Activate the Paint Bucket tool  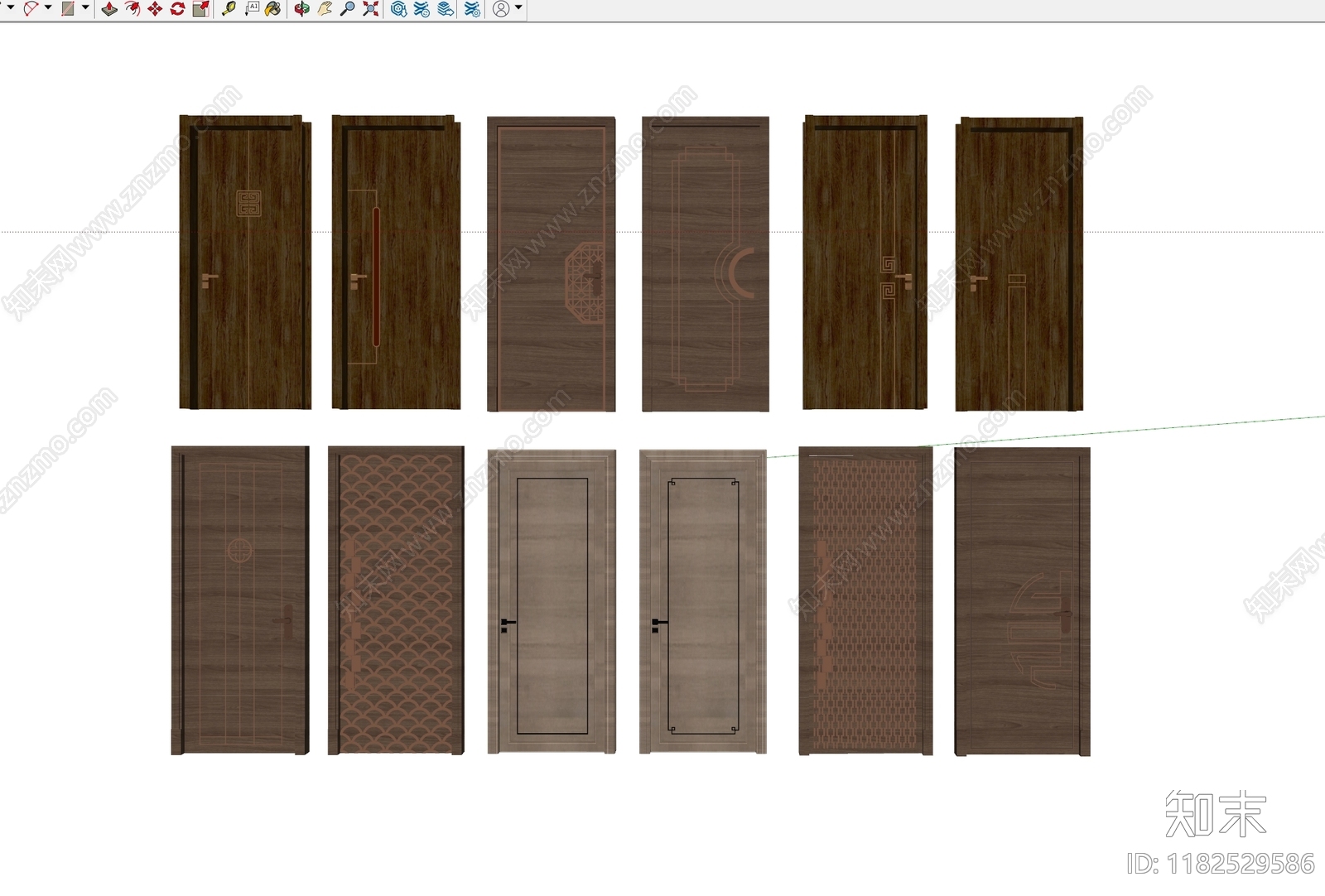pyautogui.click(x=273, y=8)
